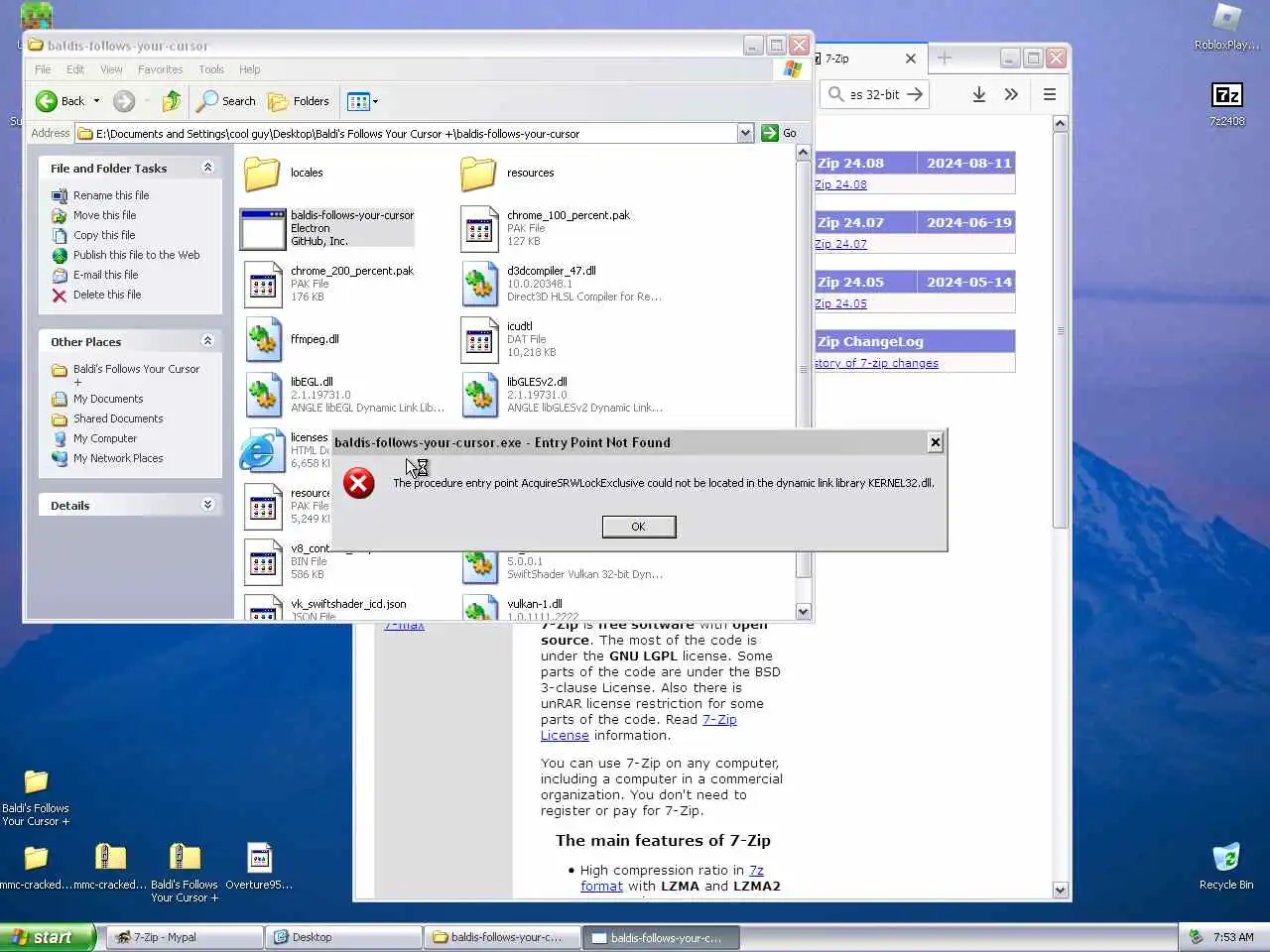
Task: Expand the Address bar dropdown
Action: tap(745, 133)
